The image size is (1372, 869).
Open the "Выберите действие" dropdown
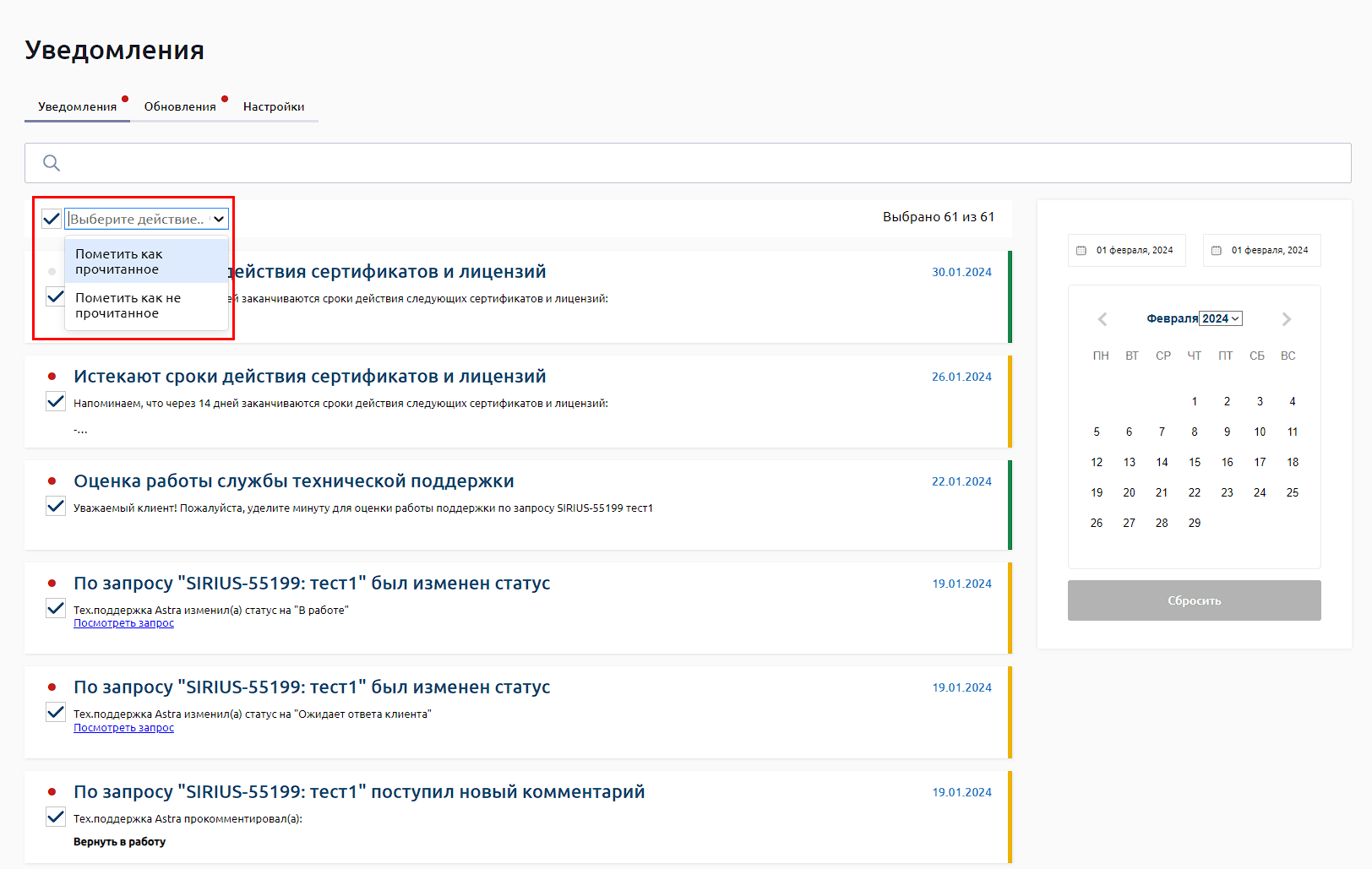coord(147,219)
